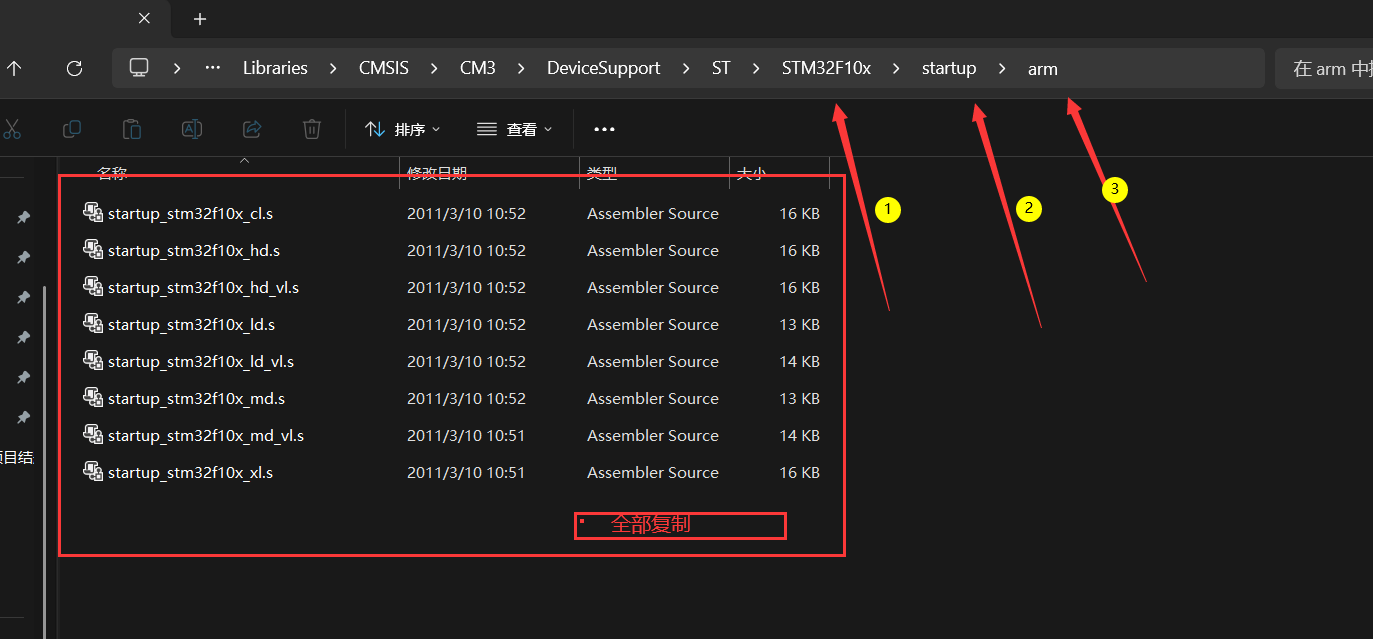Image resolution: width=1373 pixels, height=639 pixels.
Task: Expand chevron after ST breadcrumb
Action: 756,68
